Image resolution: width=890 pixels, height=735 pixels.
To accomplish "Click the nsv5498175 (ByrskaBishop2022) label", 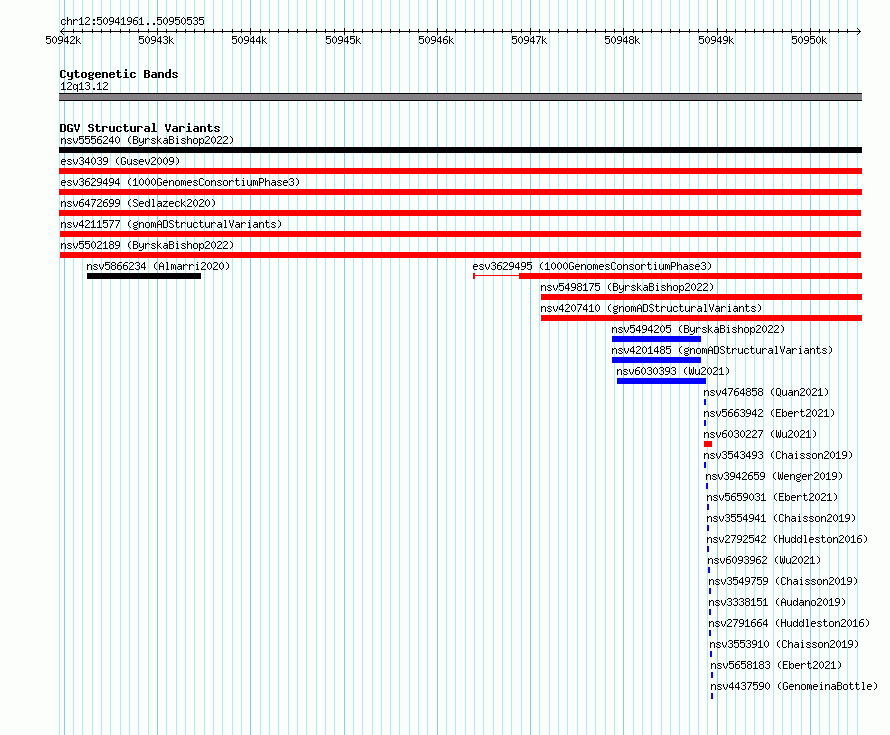I will (627, 287).
